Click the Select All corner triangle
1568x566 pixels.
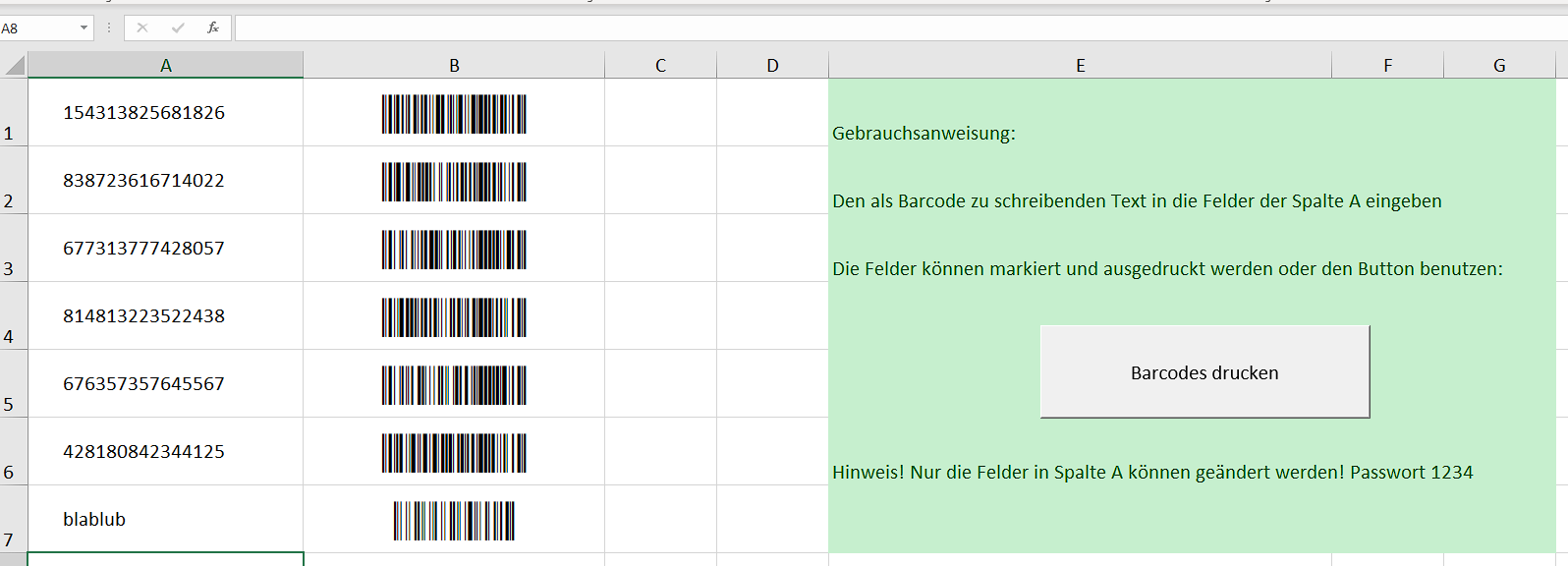coord(15,66)
